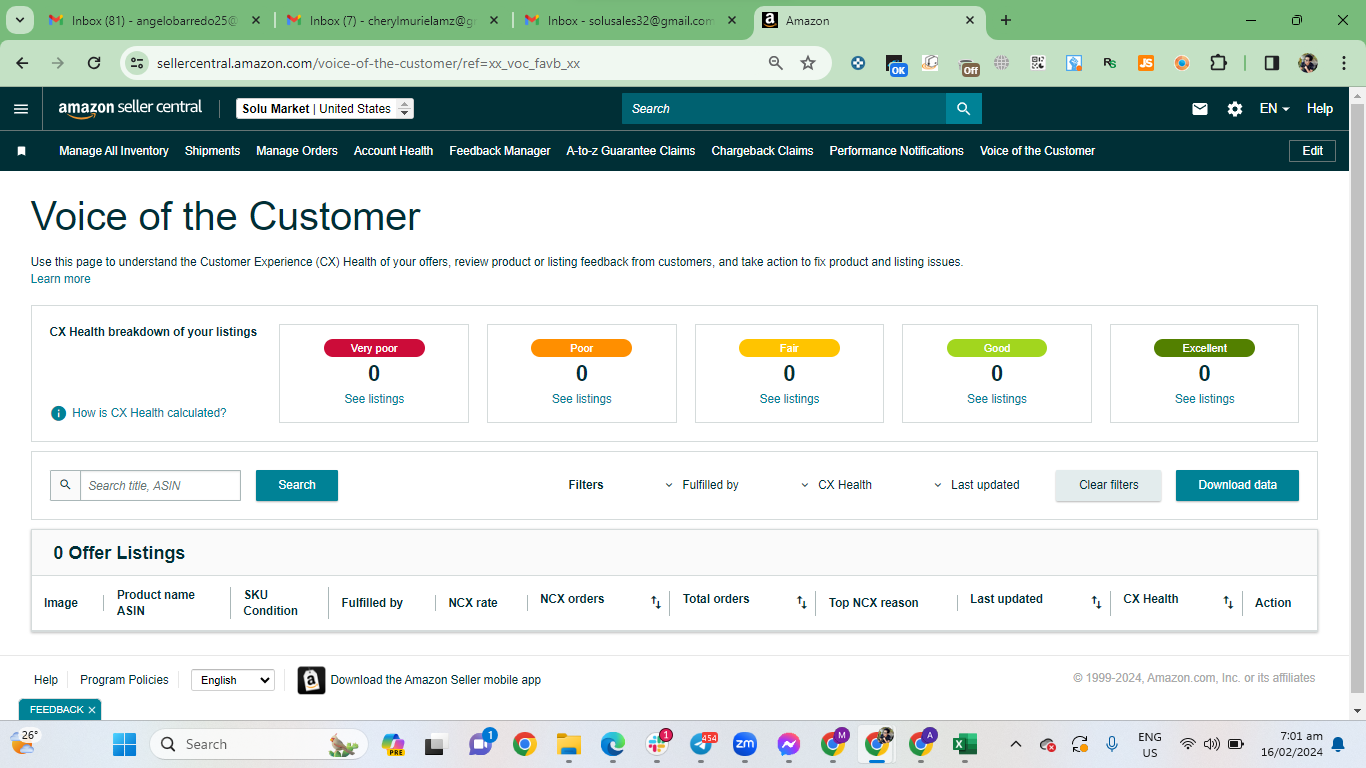Viewport: 1366px width, 768px height.
Task: Click the Amazon Seller Central logo
Action: pos(130,109)
